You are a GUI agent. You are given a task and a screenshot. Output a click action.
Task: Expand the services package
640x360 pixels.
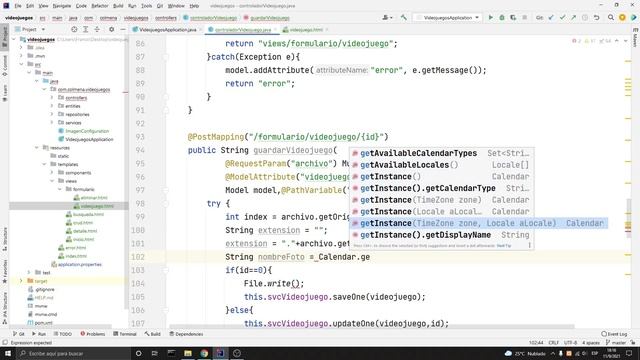(52, 122)
